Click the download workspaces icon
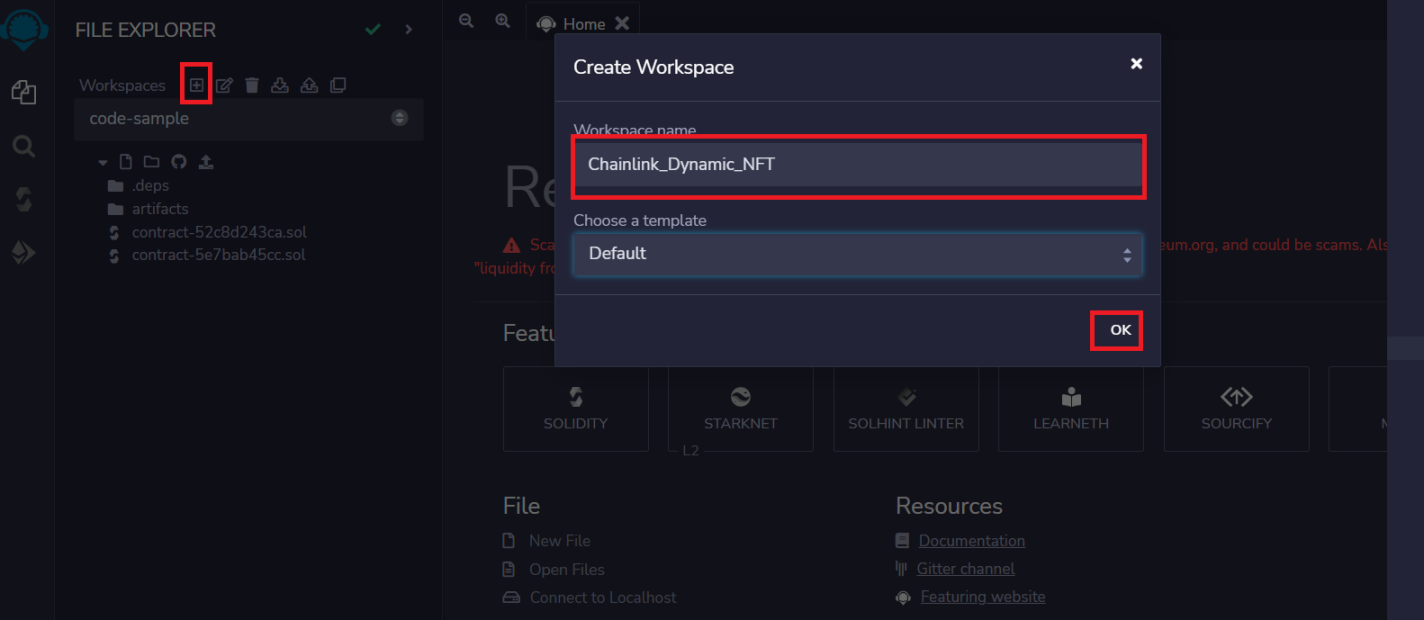The width and height of the screenshot is (1424, 620). pyautogui.click(x=280, y=85)
